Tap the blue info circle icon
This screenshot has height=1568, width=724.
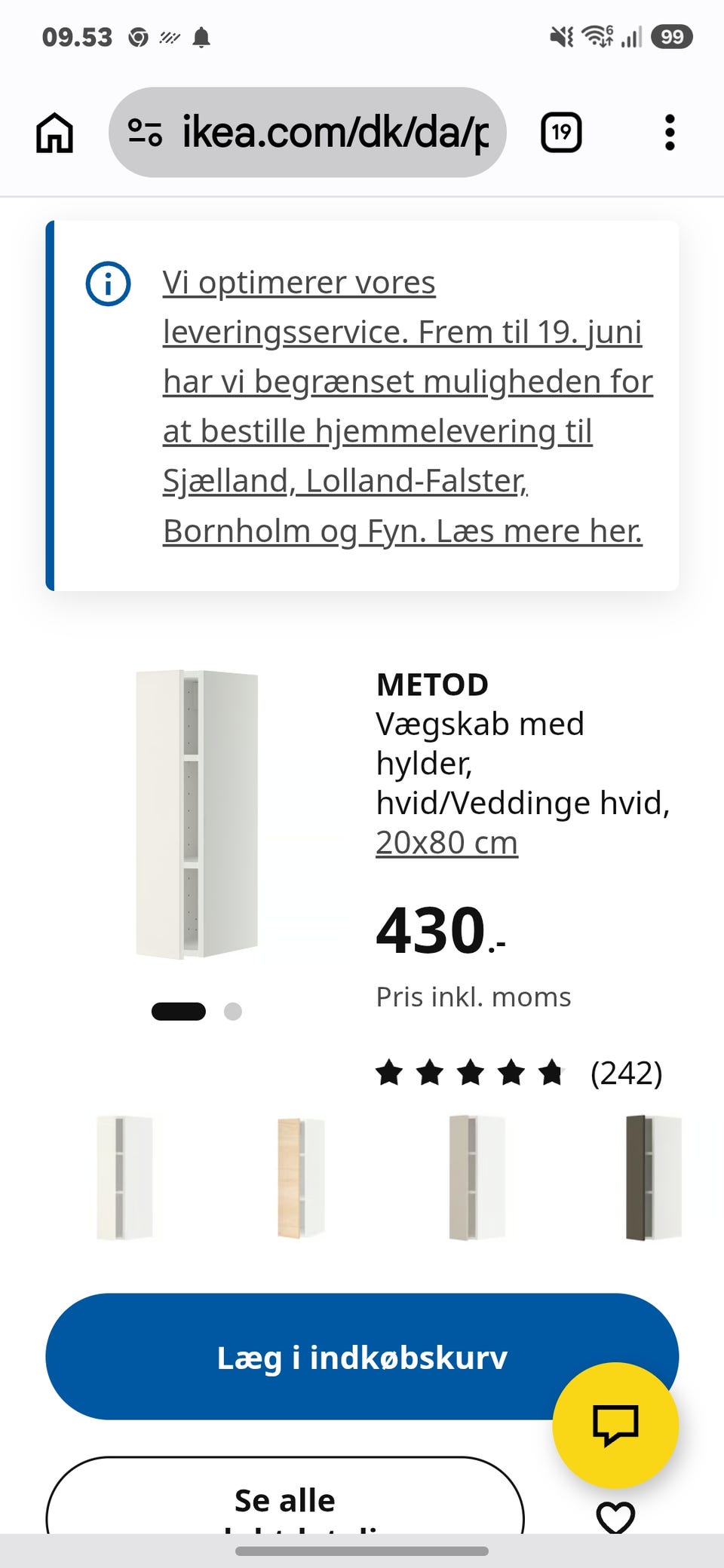(x=108, y=284)
